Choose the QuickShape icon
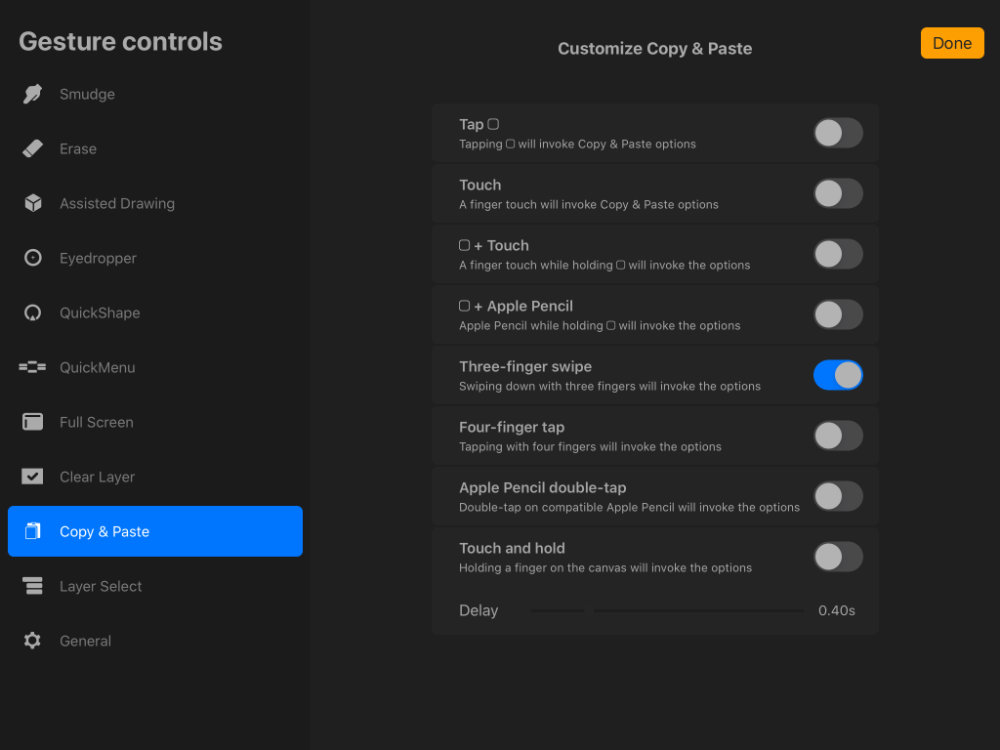The height and width of the screenshot is (750, 1000). [x=33, y=312]
